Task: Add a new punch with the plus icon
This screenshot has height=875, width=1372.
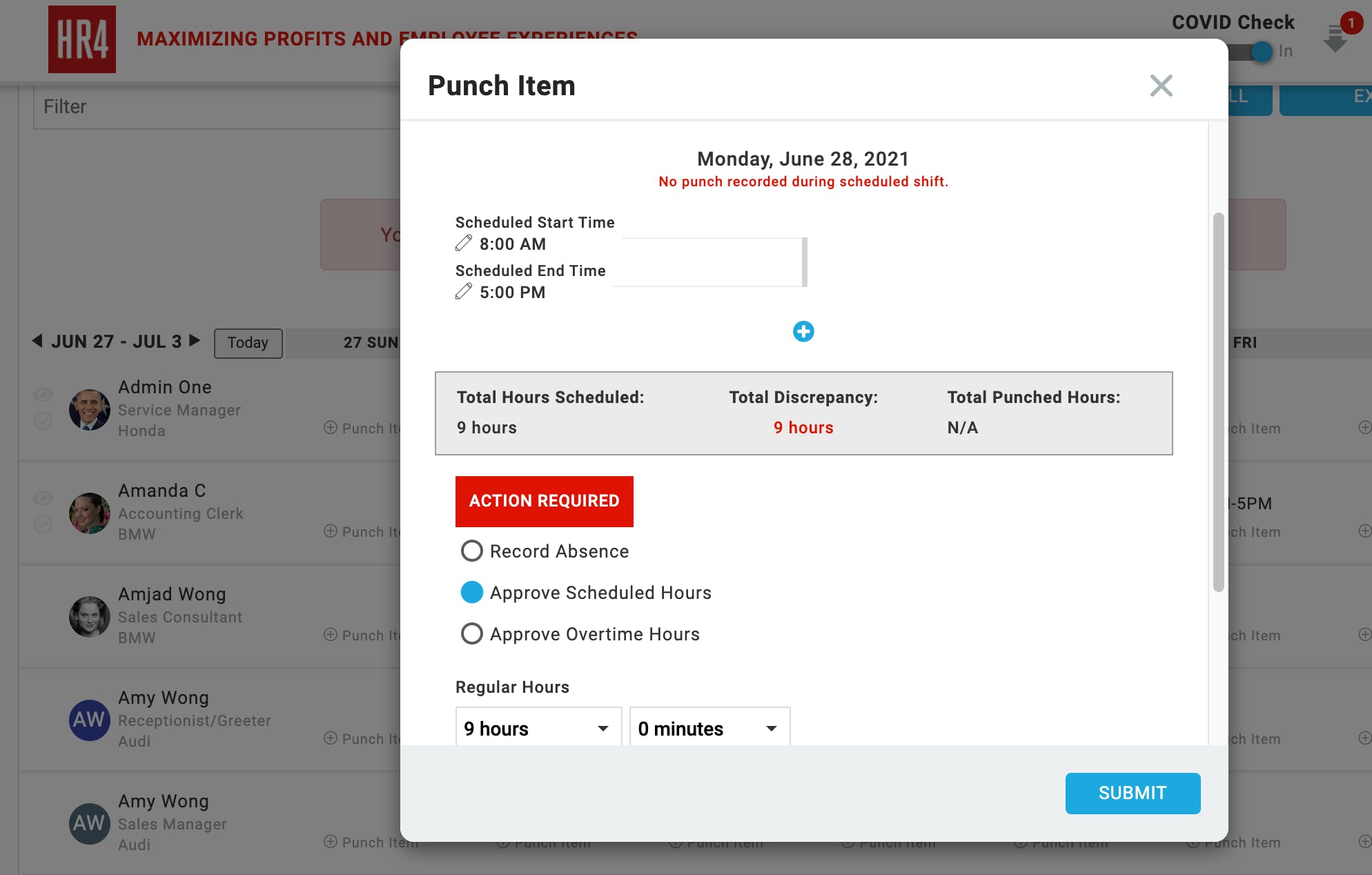Action: click(803, 331)
